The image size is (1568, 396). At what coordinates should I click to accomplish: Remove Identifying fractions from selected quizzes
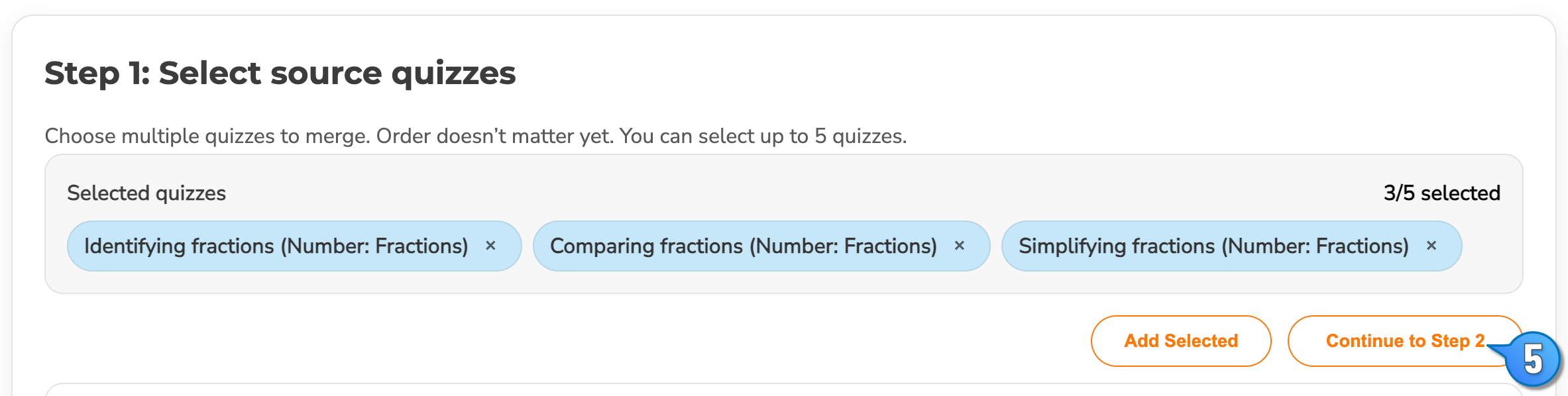click(x=490, y=246)
